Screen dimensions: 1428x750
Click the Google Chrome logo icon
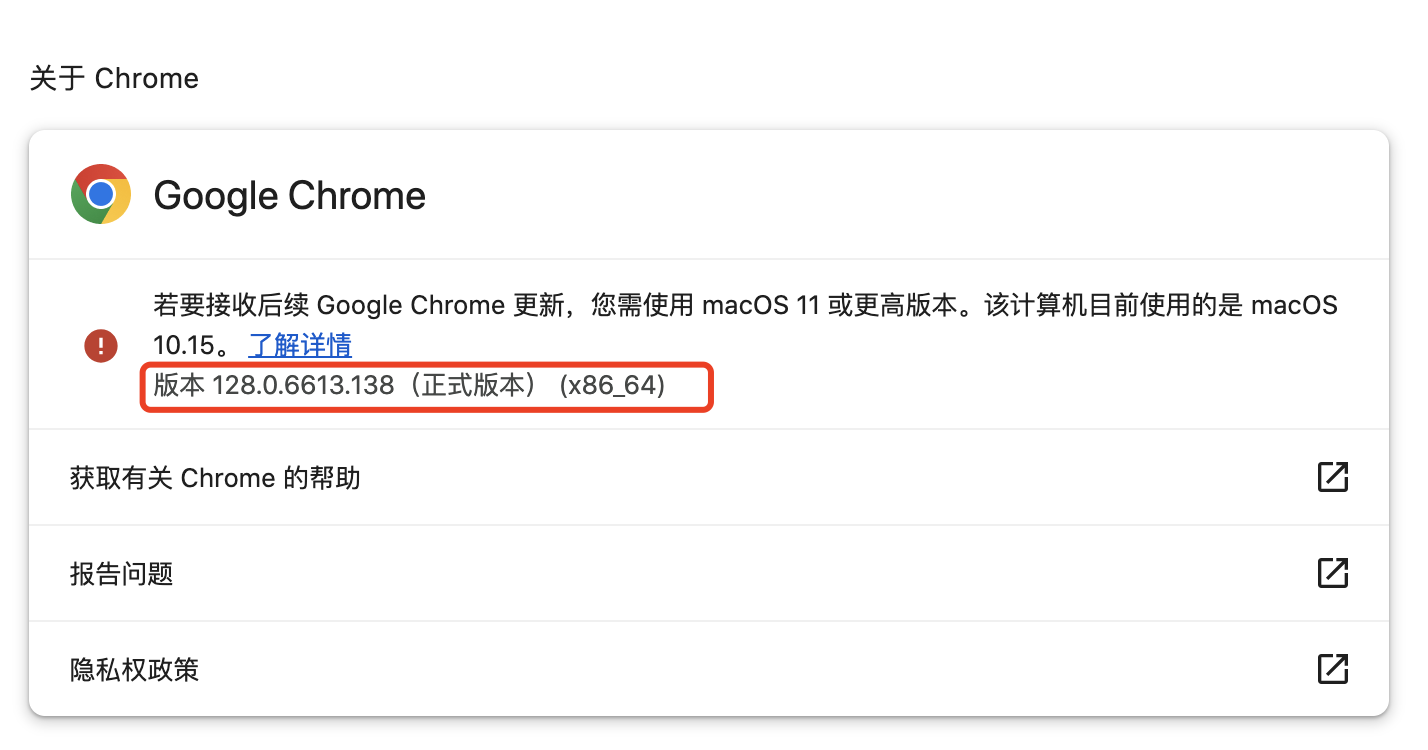pos(101,194)
